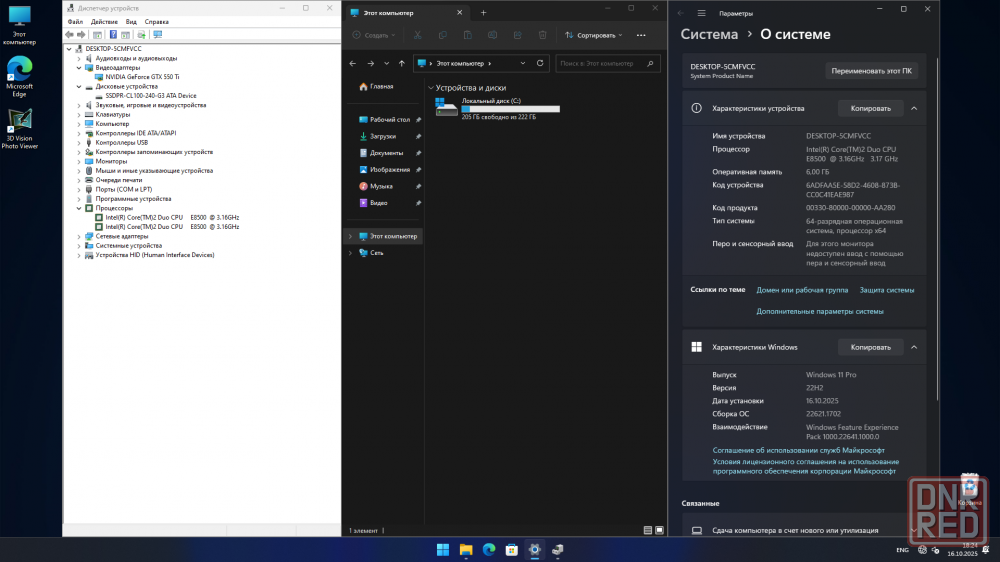Expand the Сетевые адаптеры device category

point(79,236)
